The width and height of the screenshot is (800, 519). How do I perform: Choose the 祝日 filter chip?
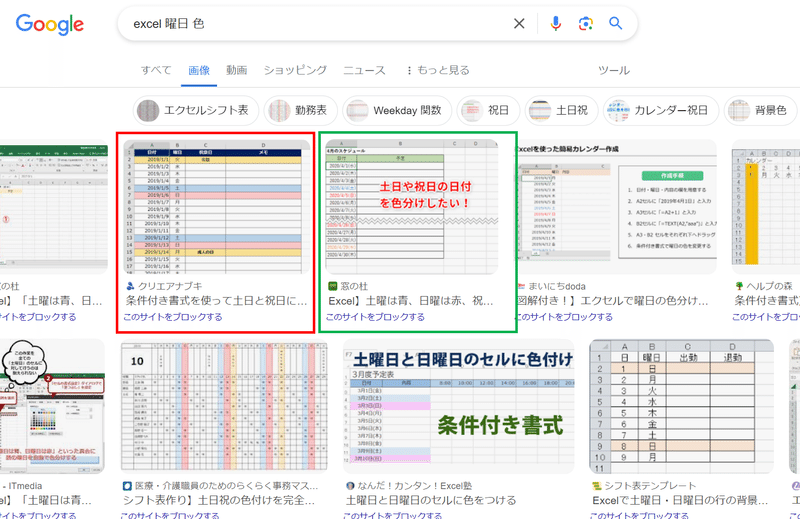[x=488, y=110]
